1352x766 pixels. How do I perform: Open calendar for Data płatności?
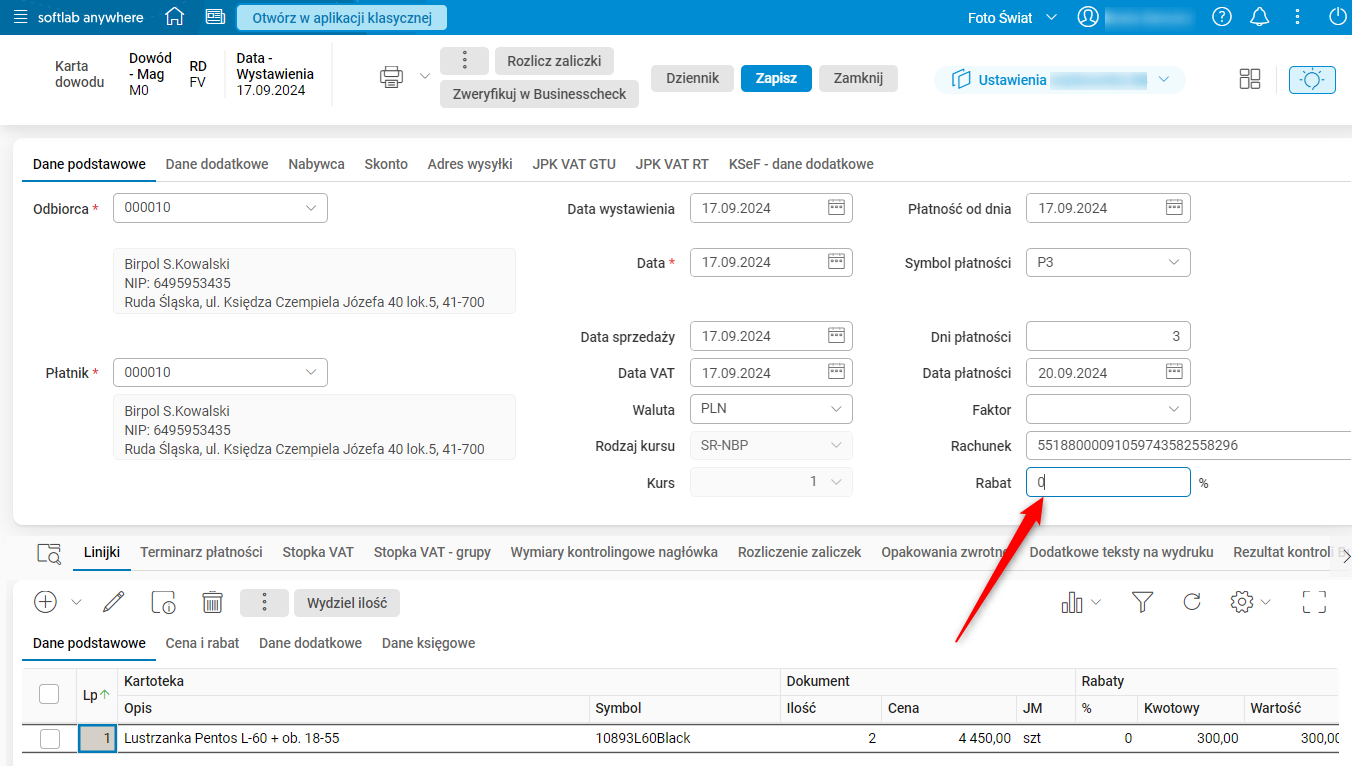tap(1175, 372)
